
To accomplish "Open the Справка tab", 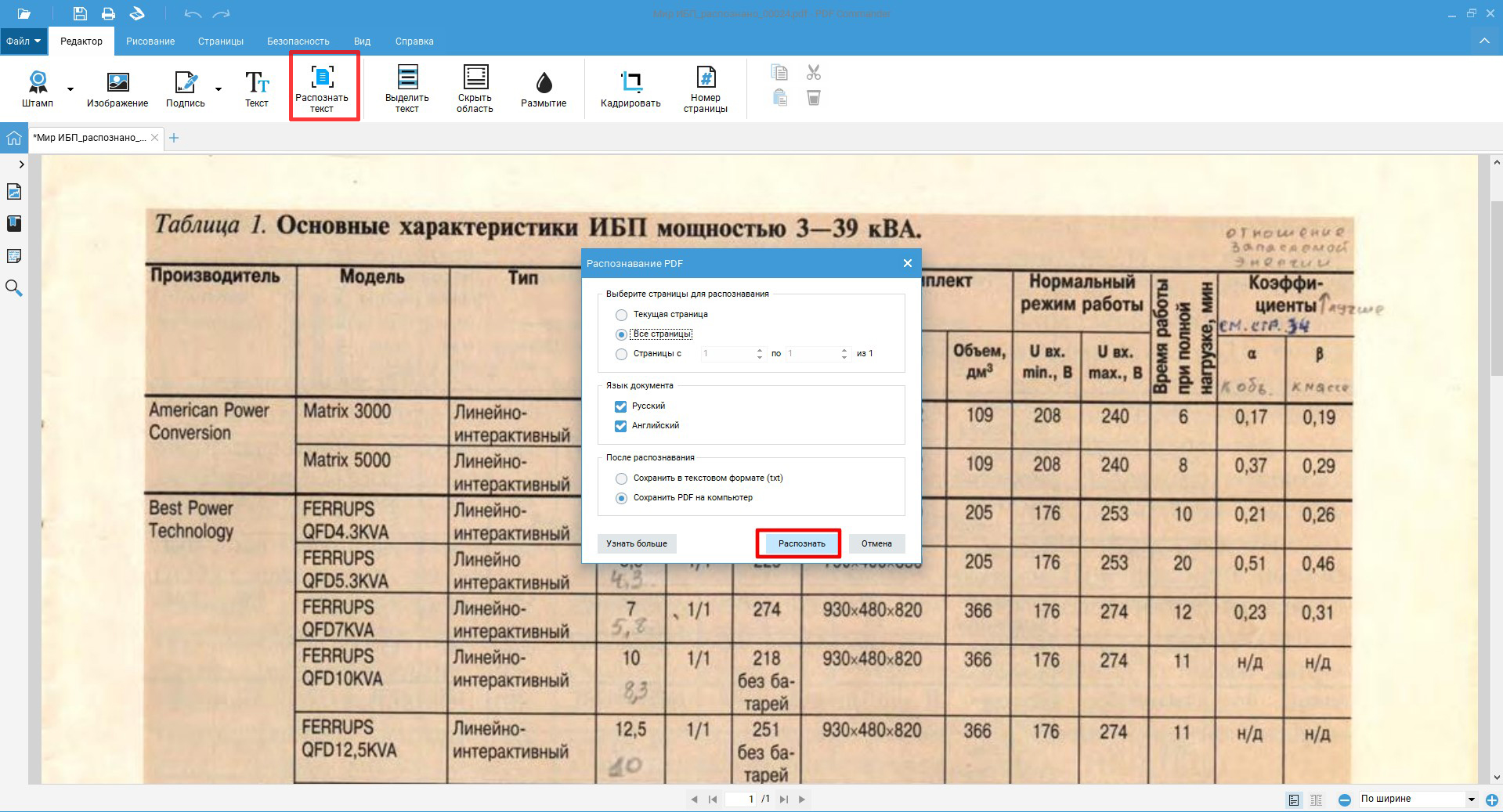I will click(x=414, y=41).
